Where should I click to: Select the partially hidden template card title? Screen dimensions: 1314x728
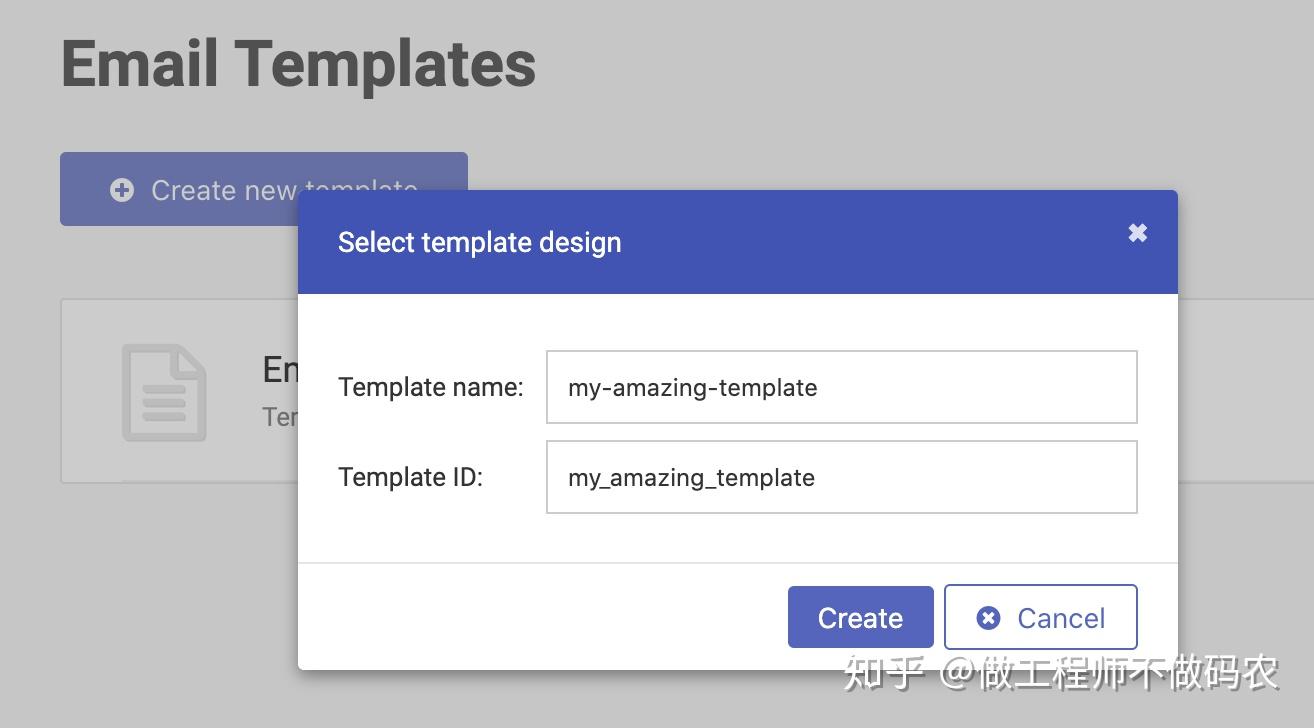click(x=280, y=370)
